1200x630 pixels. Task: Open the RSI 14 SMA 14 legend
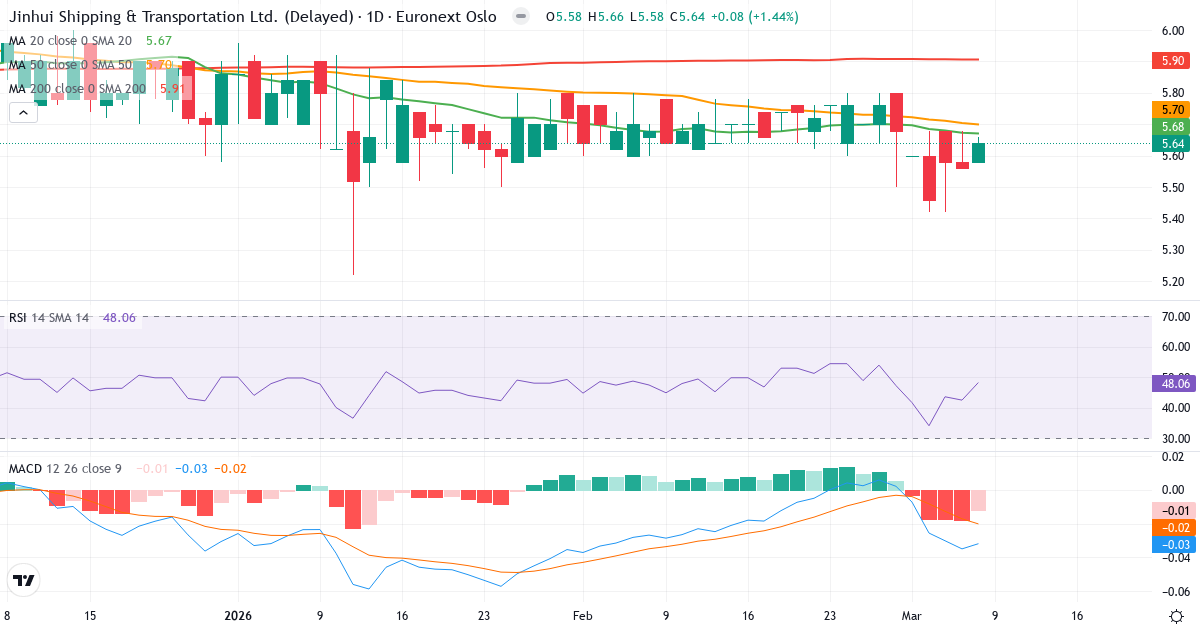click(x=49, y=318)
